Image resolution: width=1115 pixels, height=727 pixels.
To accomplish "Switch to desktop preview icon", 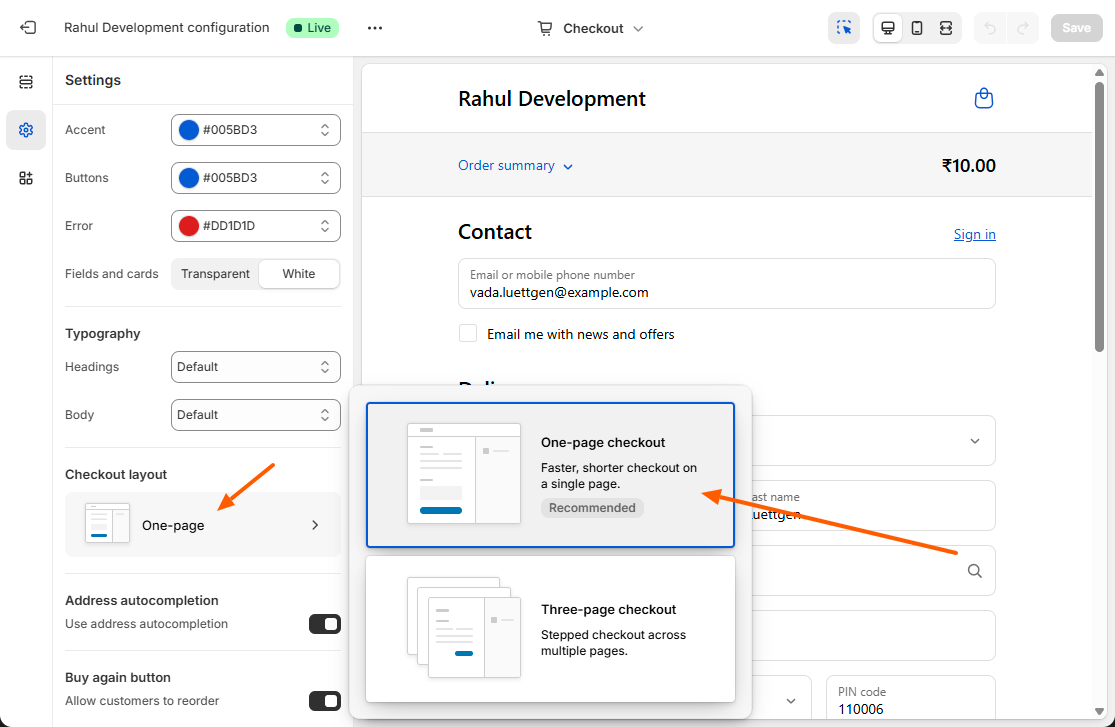I will tap(888, 28).
